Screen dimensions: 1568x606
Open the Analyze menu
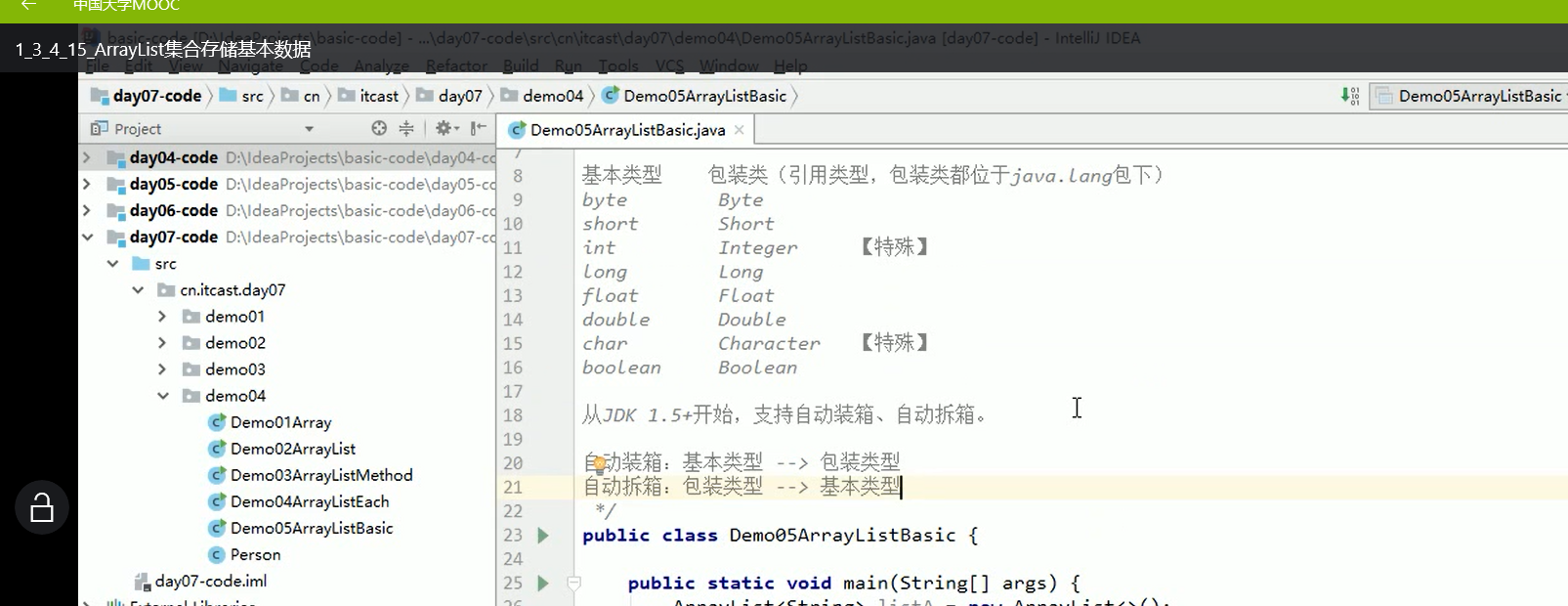pyautogui.click(x=381, y=65)
